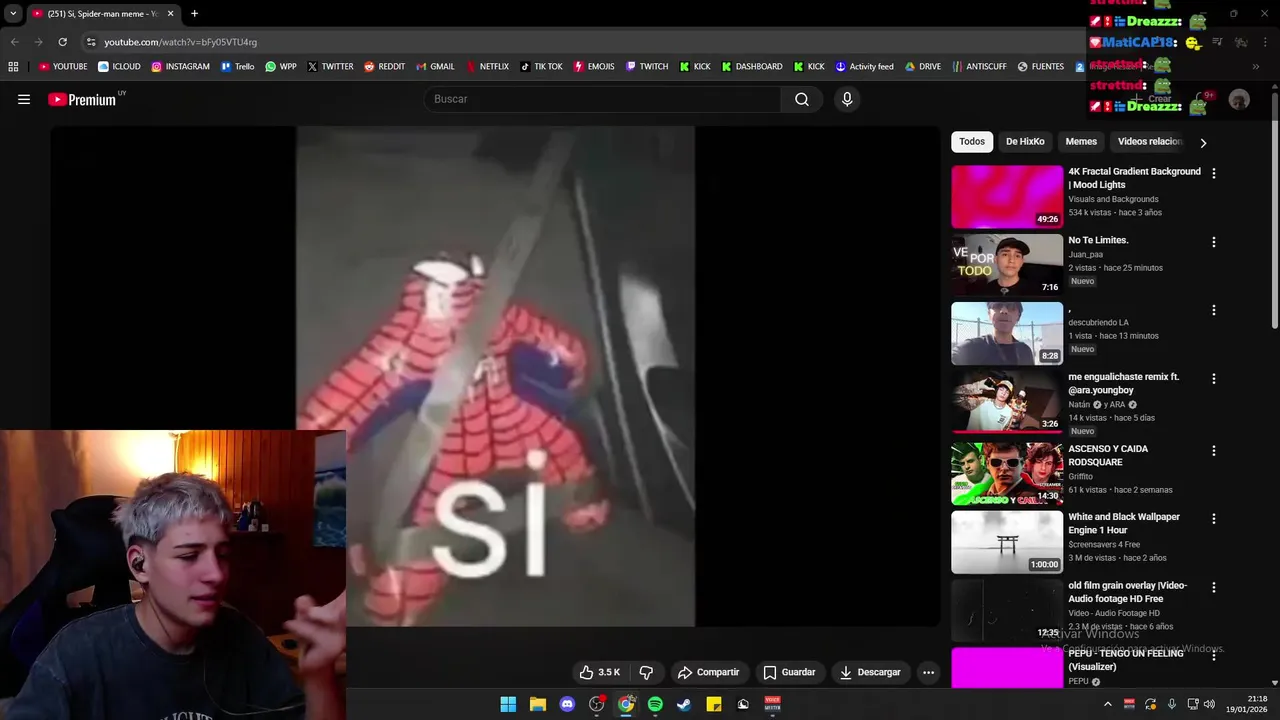
Task: Click the YouTube Premium logo
Action: [82, 99]
